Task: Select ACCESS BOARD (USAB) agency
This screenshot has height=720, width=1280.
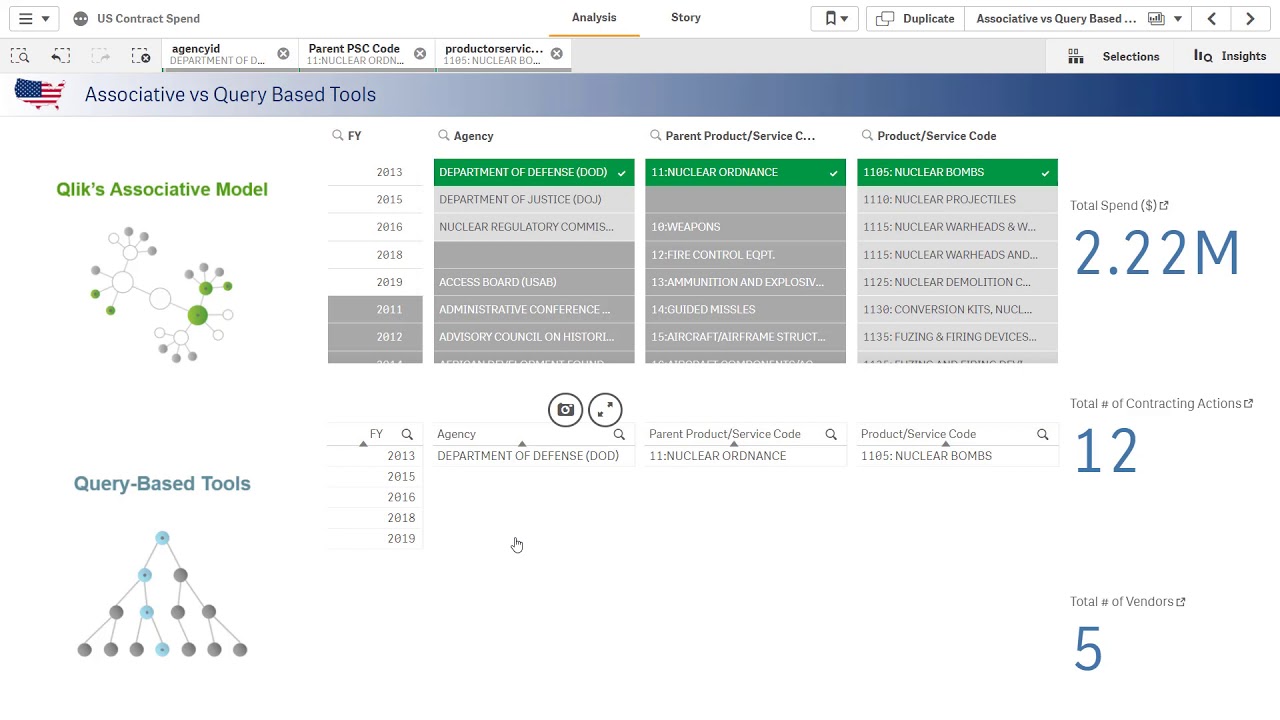Action: tap(534, 282)
